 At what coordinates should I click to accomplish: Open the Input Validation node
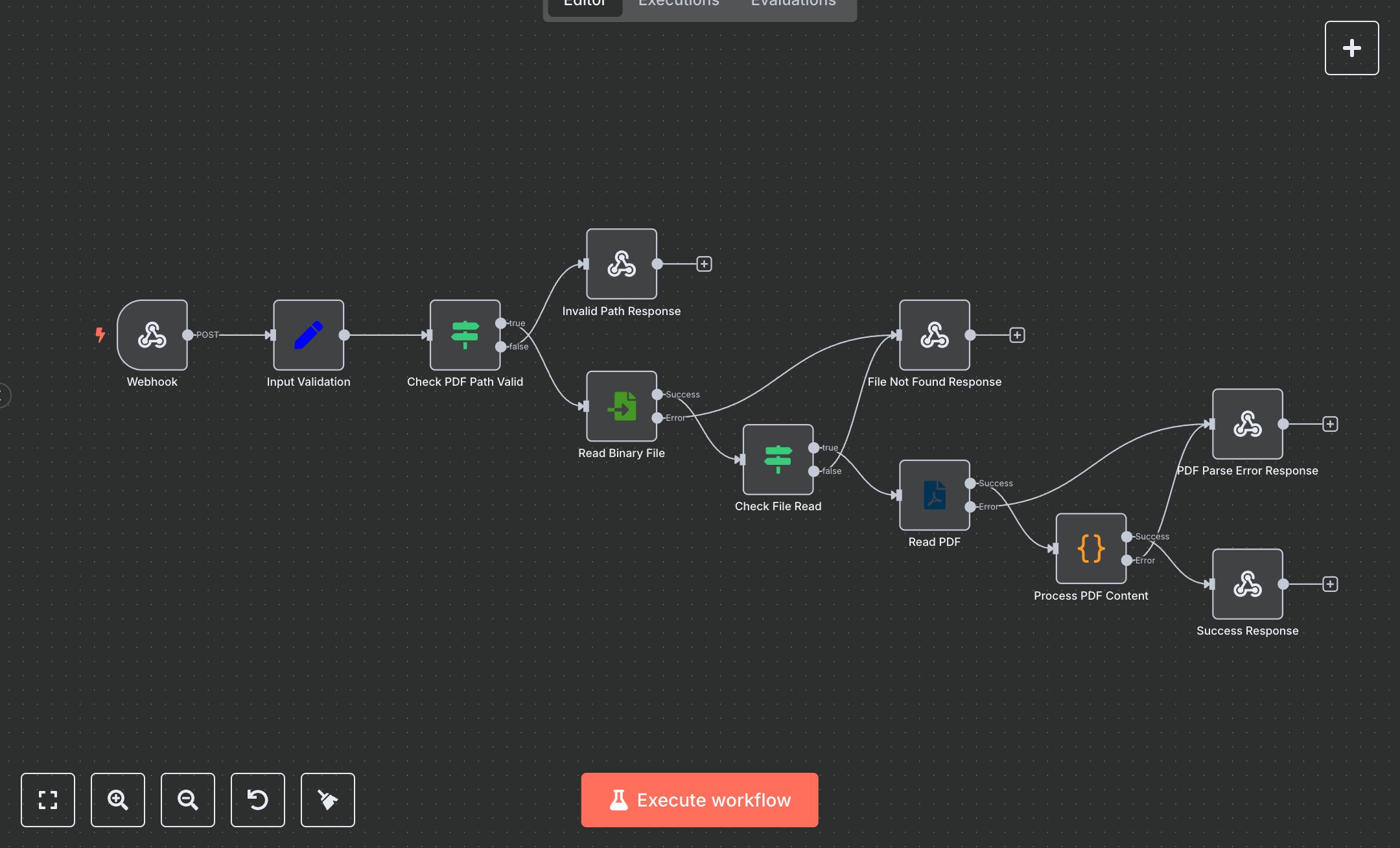coord(309,335)
